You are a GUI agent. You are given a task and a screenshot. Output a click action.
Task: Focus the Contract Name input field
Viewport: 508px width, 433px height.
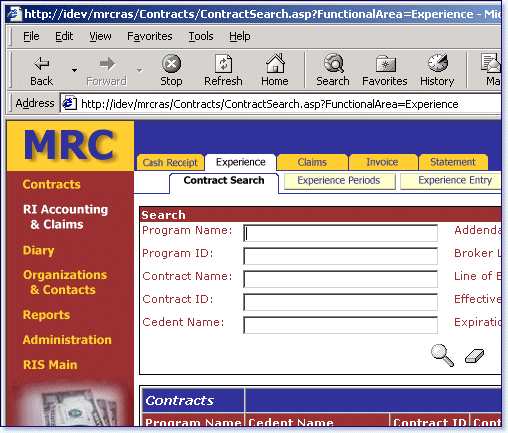[340, 279]
